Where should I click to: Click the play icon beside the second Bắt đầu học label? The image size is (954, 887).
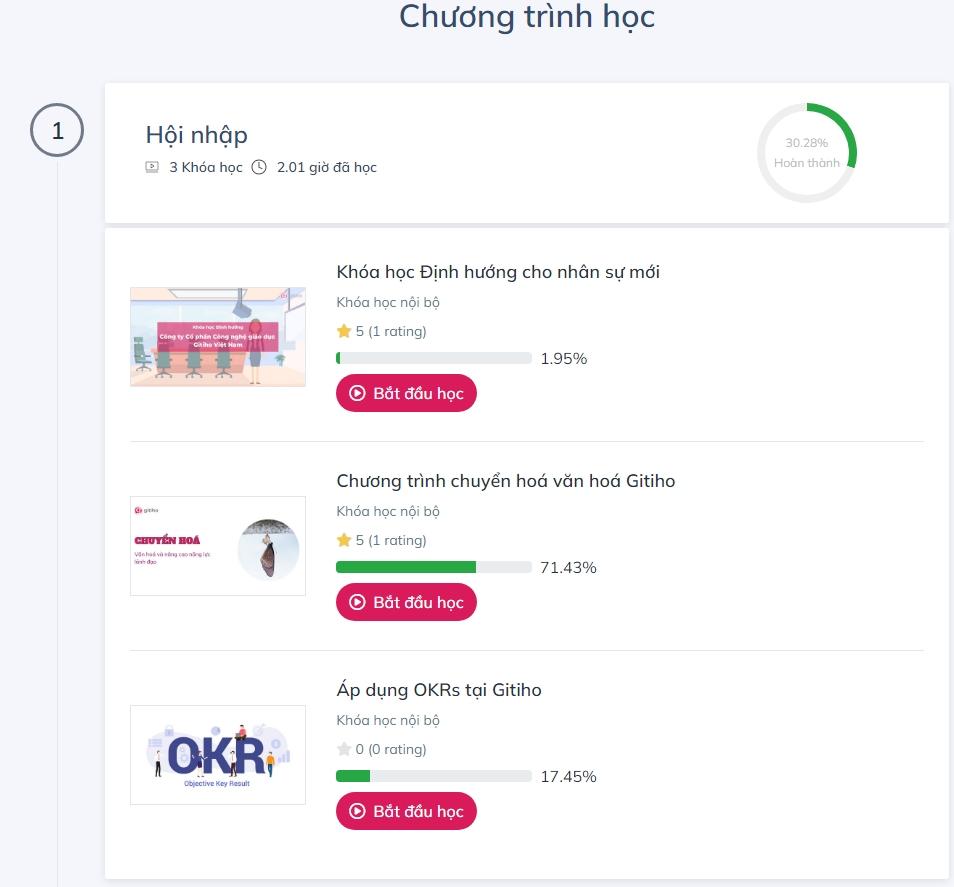(358, 602)
